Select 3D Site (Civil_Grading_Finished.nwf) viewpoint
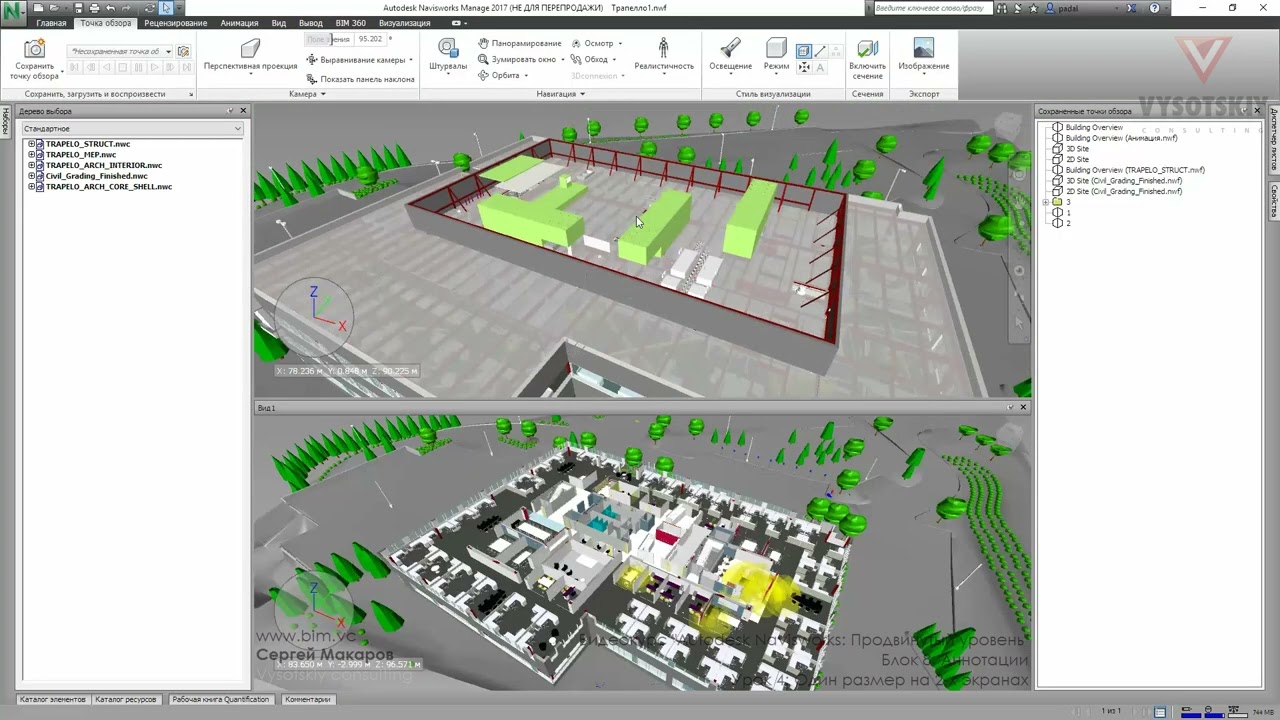The height and width of the screenshot is (720, 1280). [1123, 181]
